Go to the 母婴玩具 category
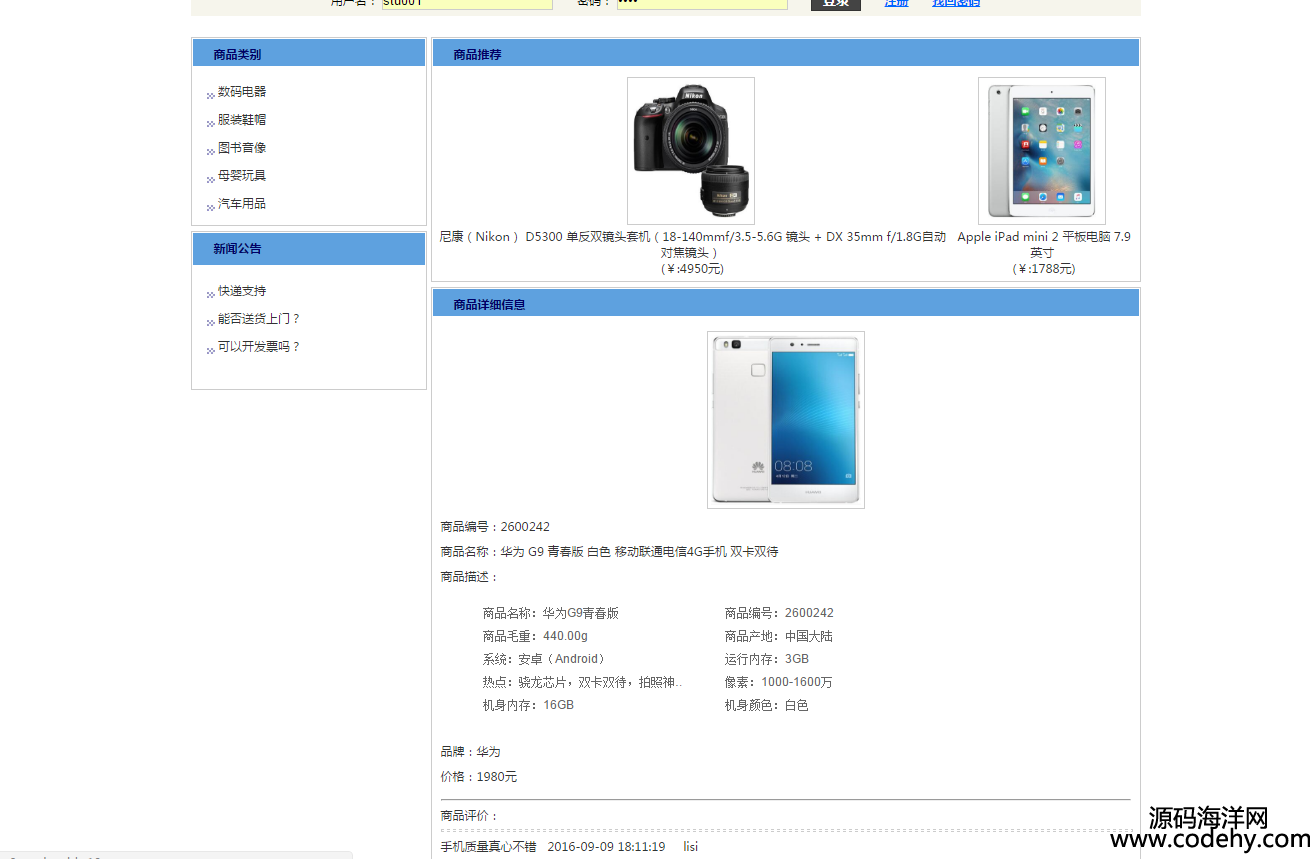Viewport: 1315px width, 859px height. coord(242,176)
